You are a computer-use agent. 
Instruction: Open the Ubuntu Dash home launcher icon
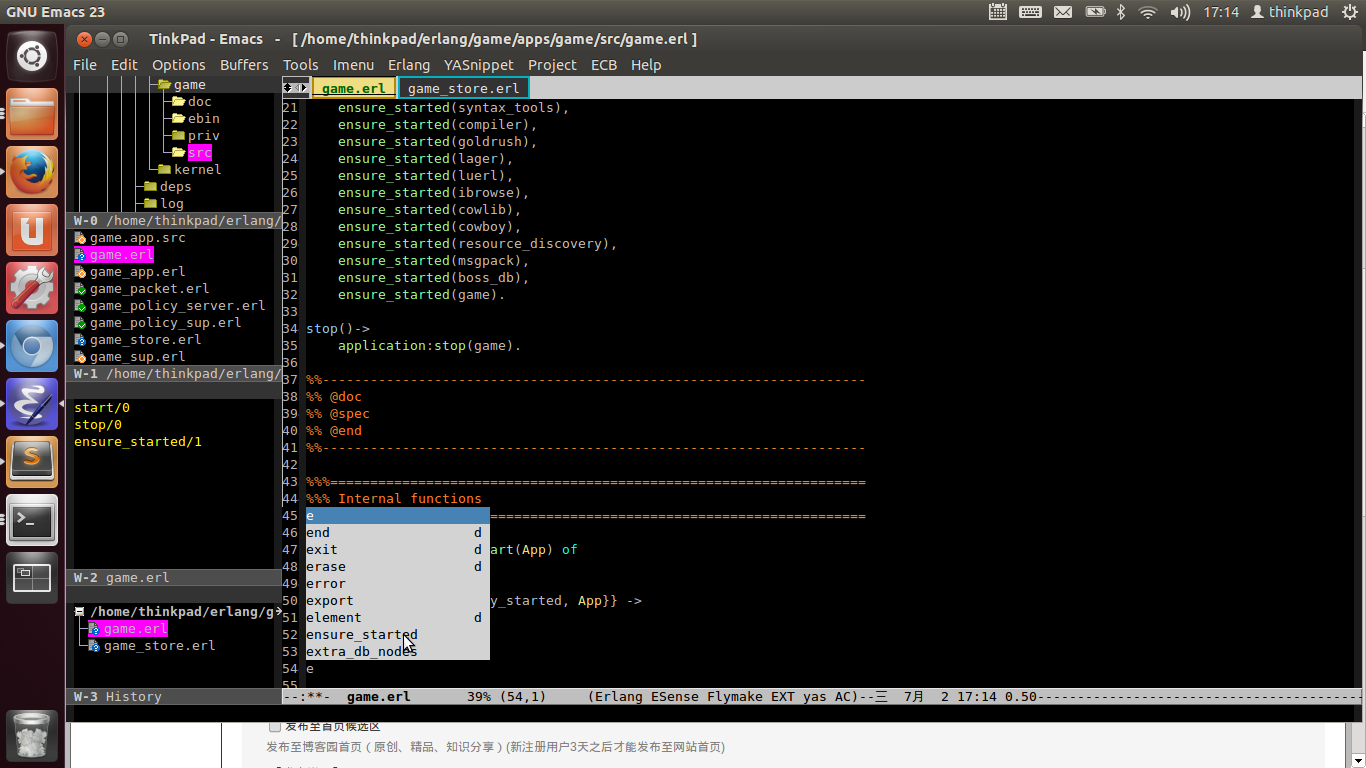(x=32, y=56)
